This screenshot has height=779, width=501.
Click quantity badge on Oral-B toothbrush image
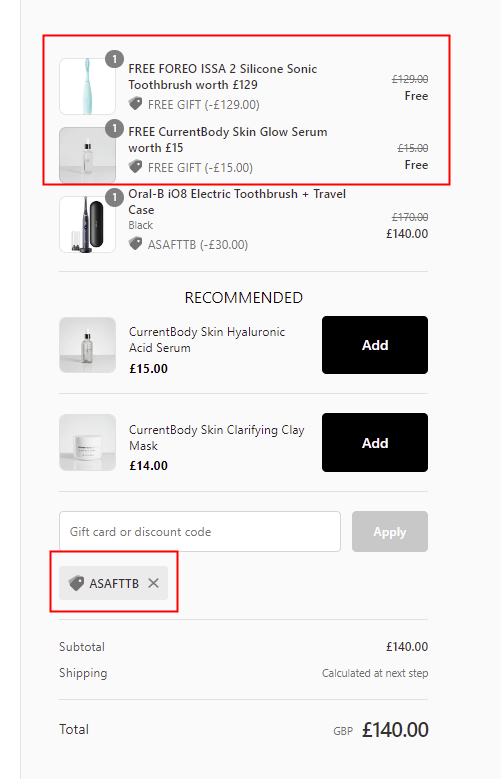click(114, 197)
